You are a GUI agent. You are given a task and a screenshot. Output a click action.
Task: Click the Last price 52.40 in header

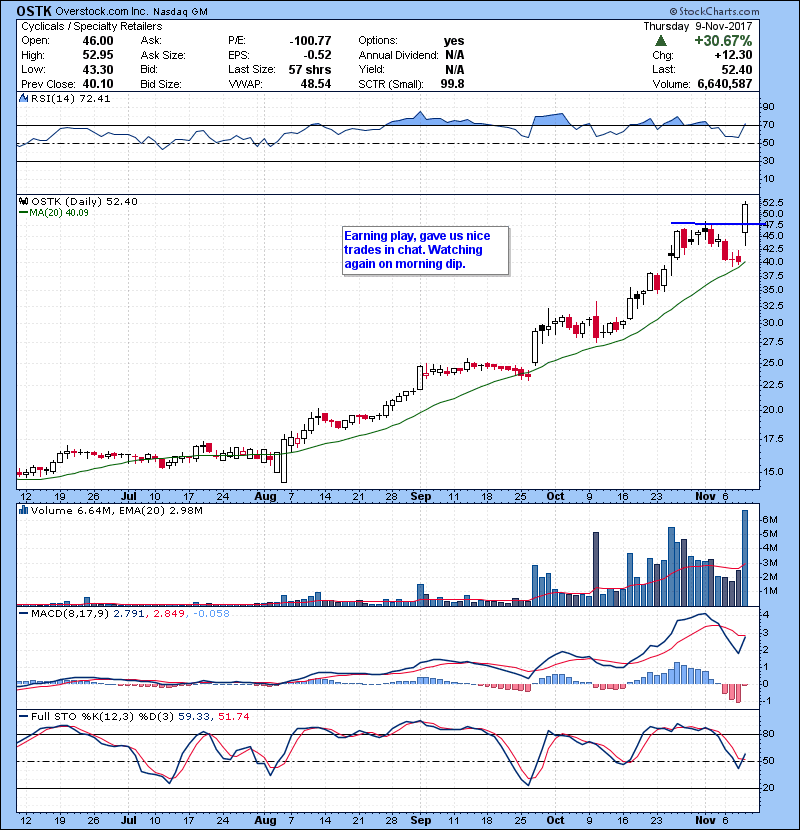pos(736,69)
